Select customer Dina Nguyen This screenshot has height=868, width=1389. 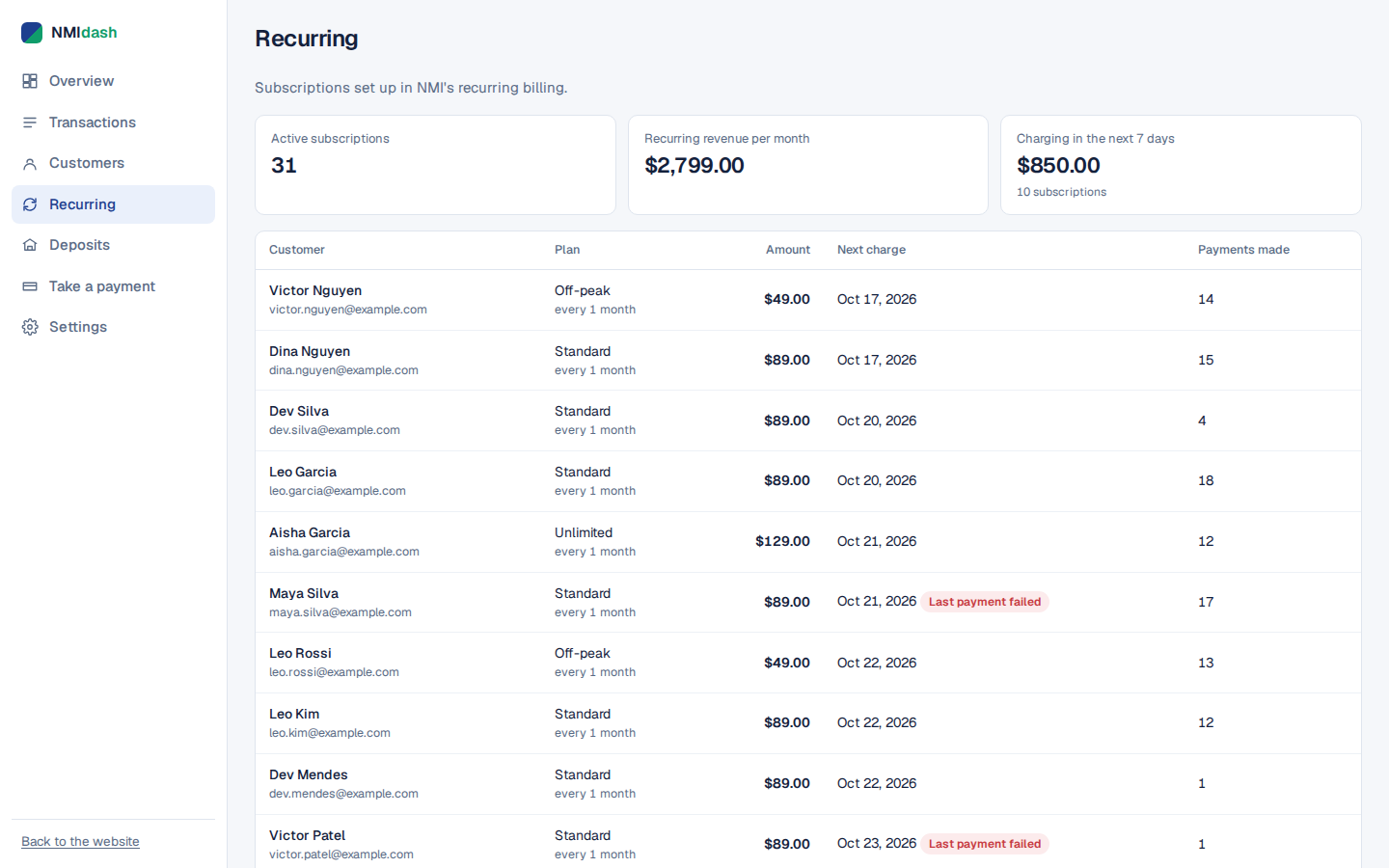(310, 351)
